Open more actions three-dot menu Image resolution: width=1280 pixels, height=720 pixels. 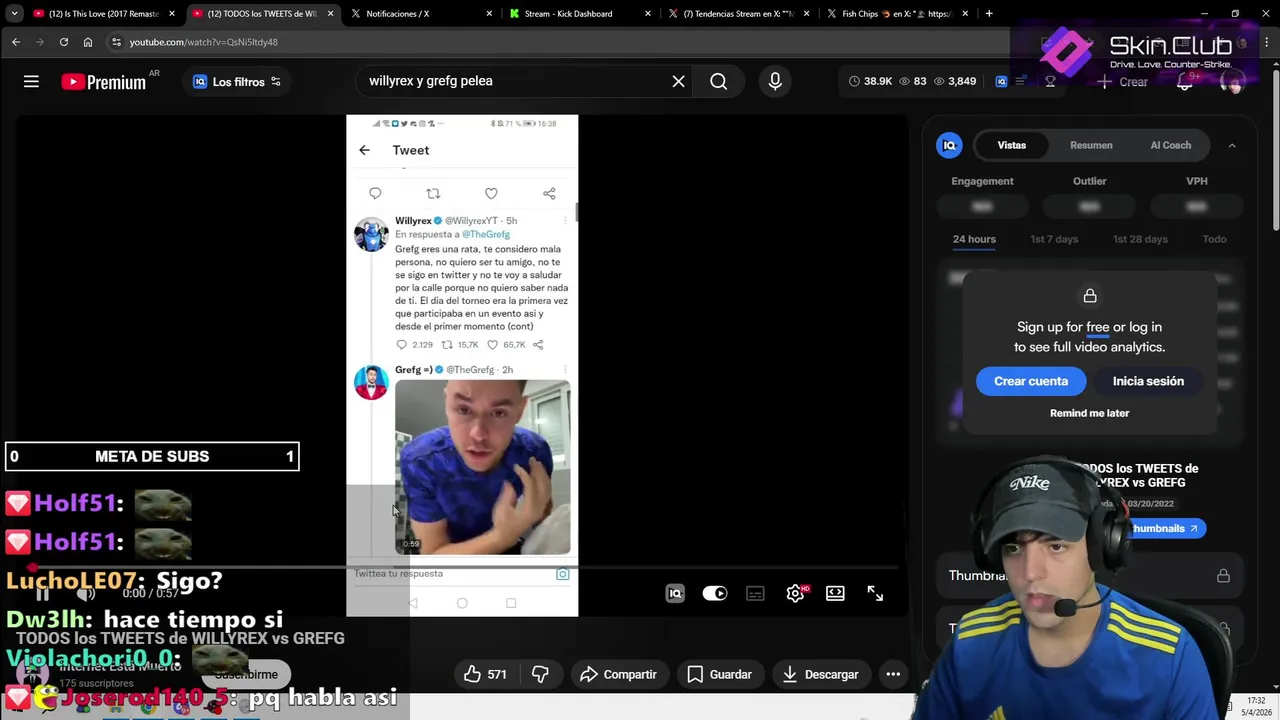(893, 674)
